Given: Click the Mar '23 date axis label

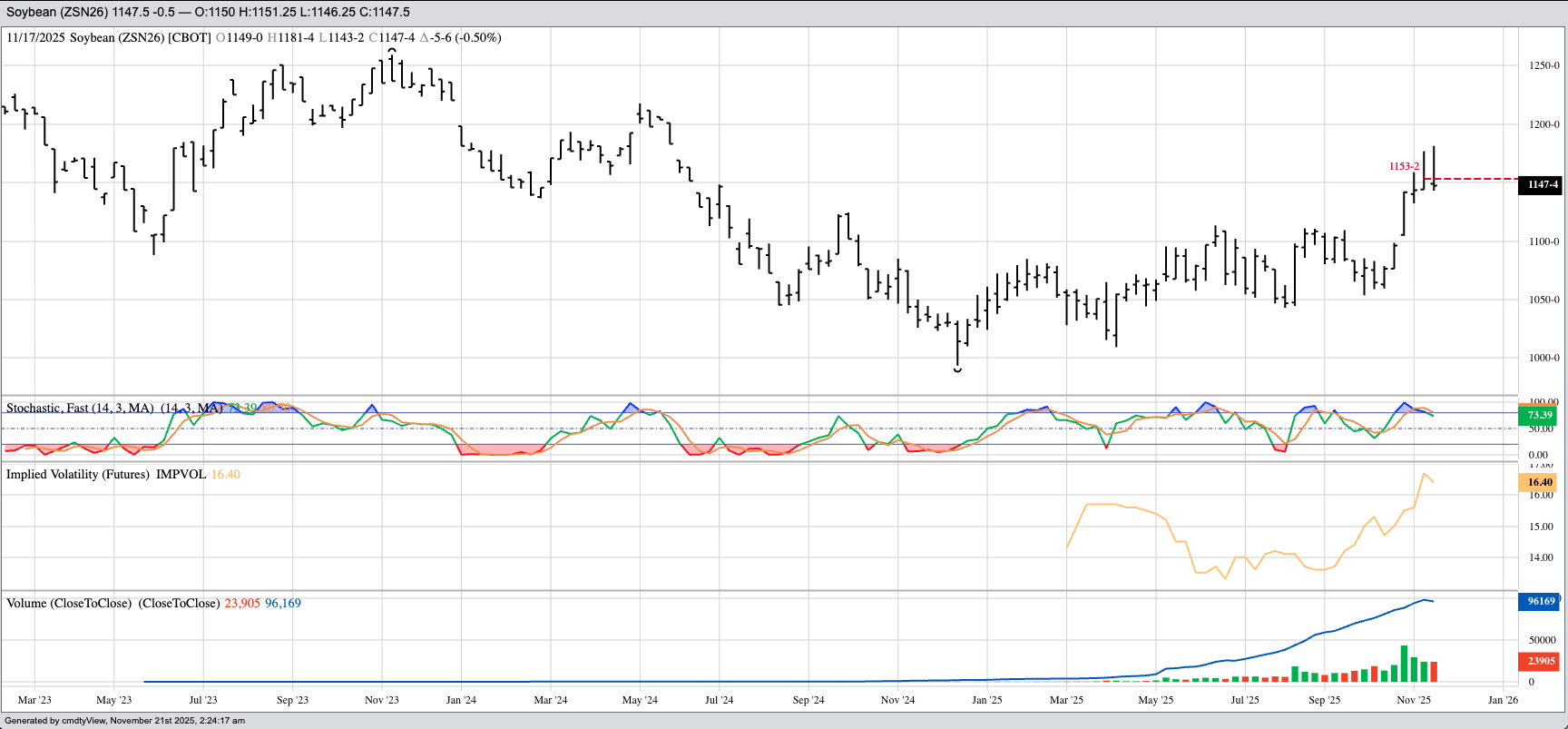Looking at the screenshot, I should coord(34,700).
